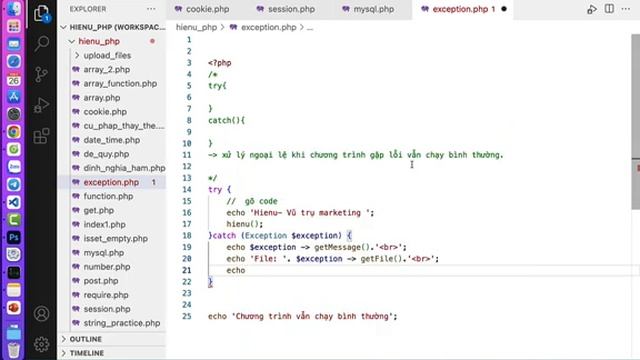This screenshot has height=360, width=640.
Task: Open the Manage gear icon
Action: point(41,344)
